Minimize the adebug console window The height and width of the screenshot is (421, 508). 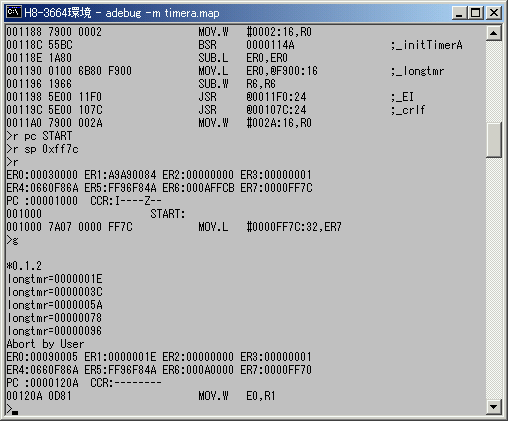pyautogui.click(x=459, y=13)
